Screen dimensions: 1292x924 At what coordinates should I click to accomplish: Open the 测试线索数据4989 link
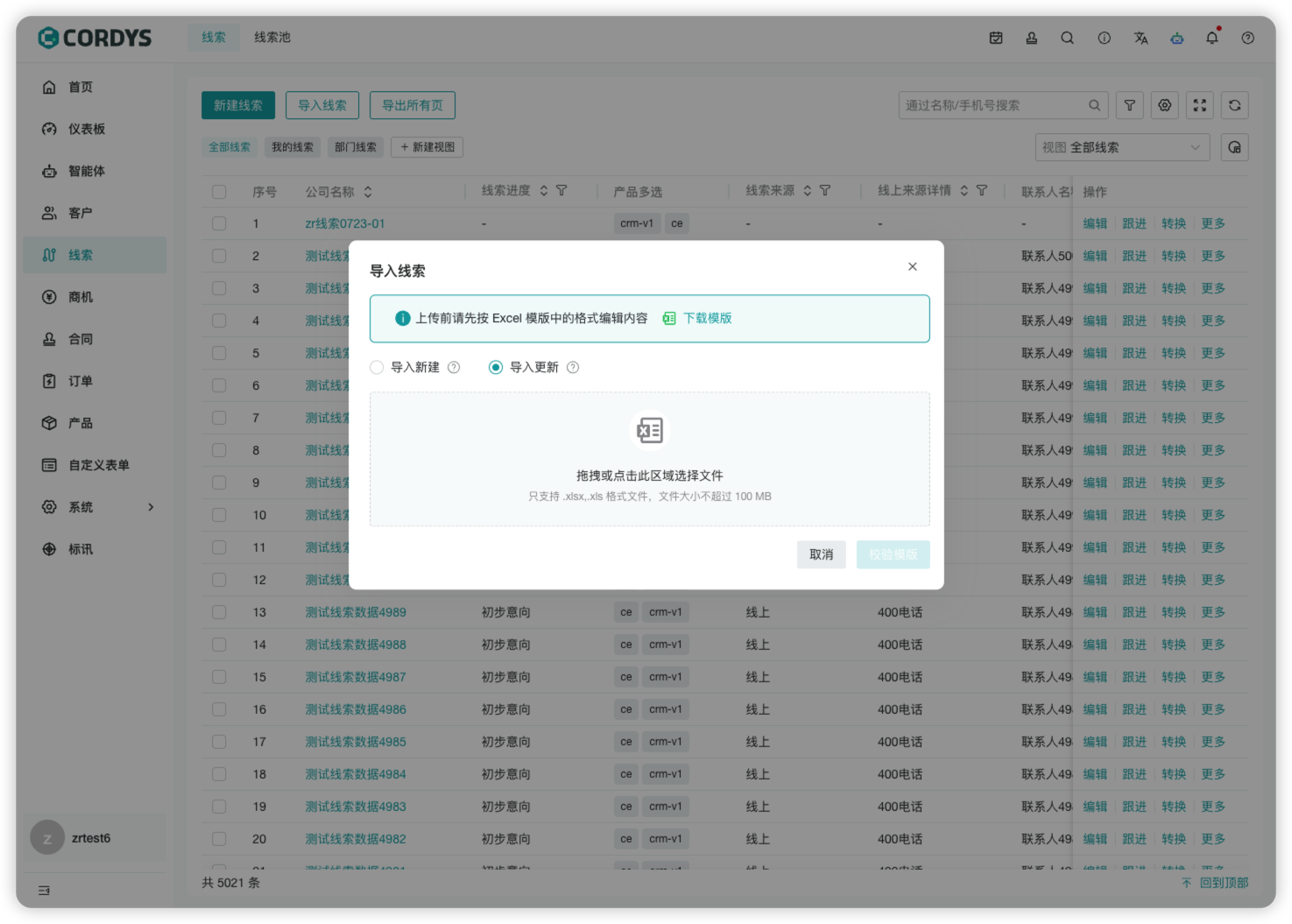coord(356,612)
